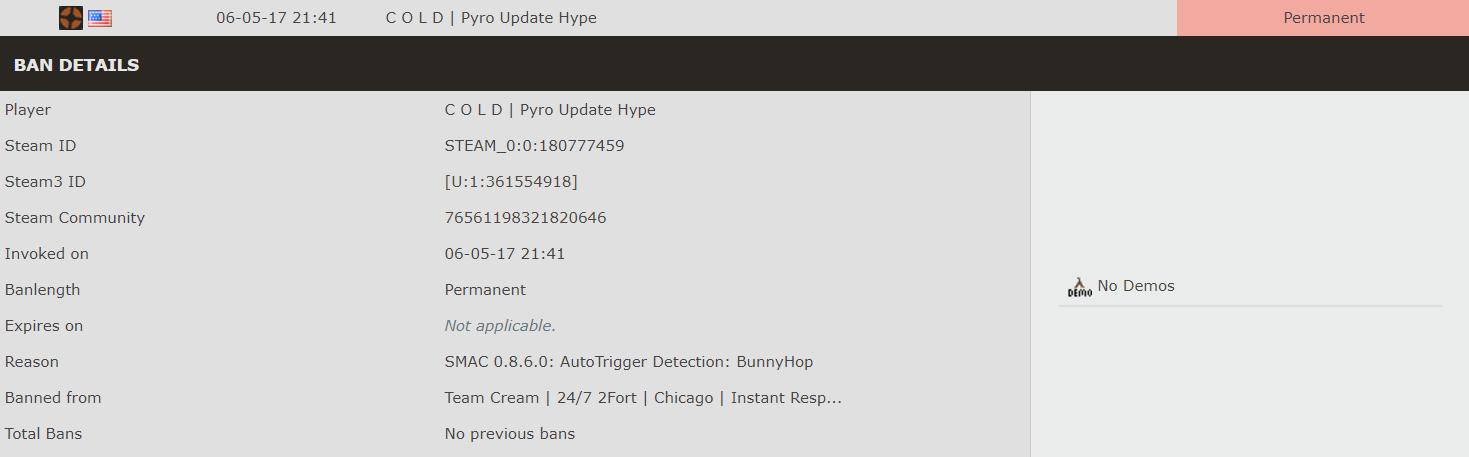Click the United States flag icon

tap(100, 18)
